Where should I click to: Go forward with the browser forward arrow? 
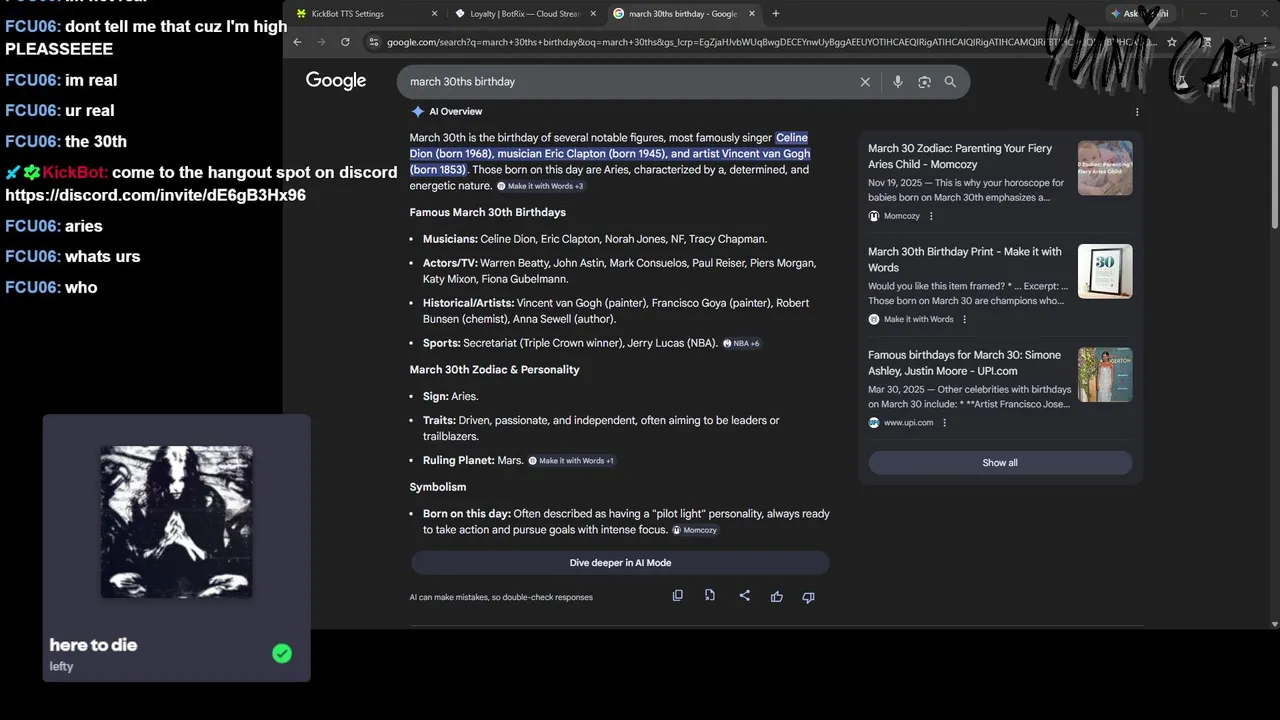coord(321,42)
